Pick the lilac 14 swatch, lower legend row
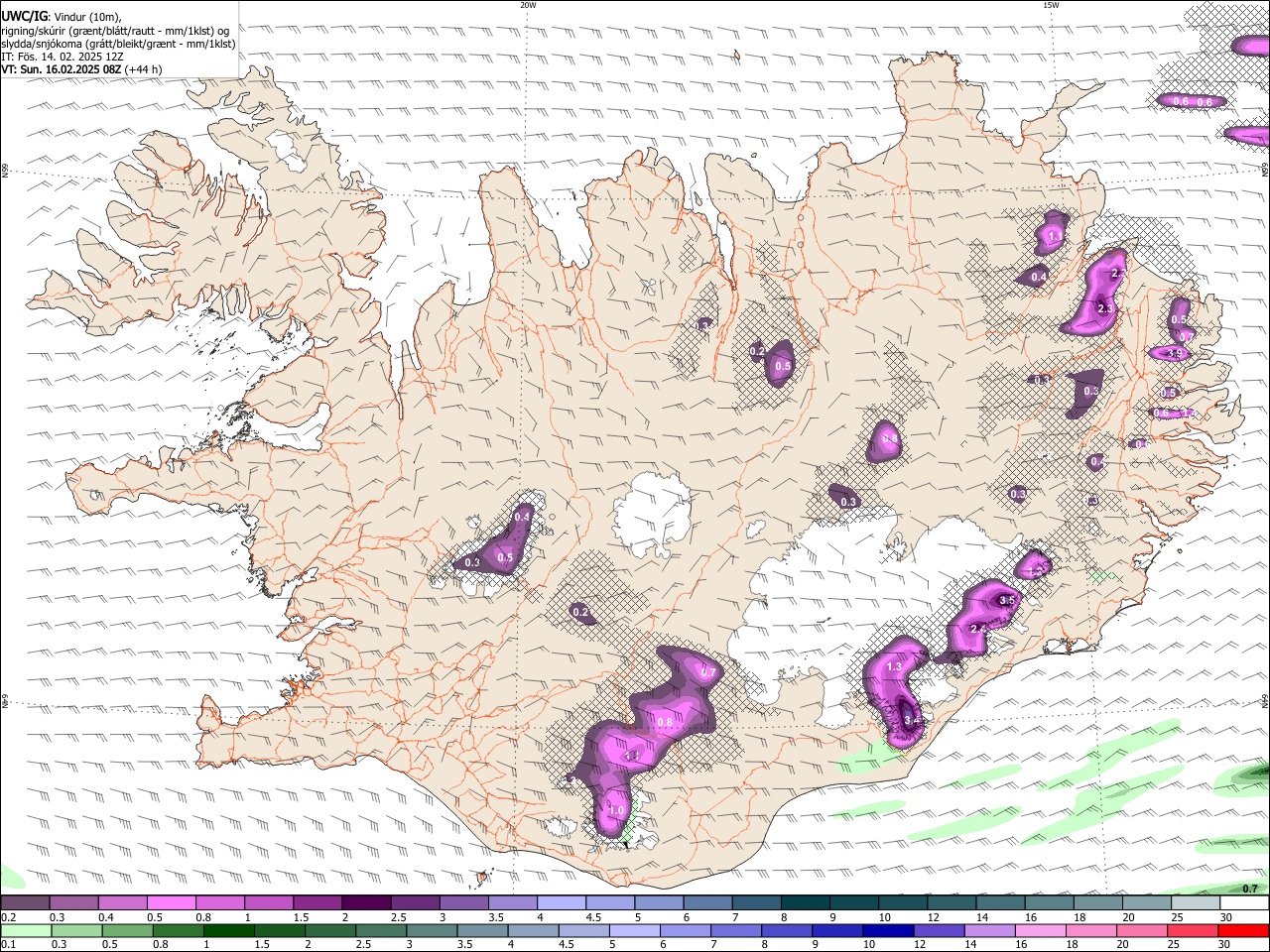The width and height of the screenshot is (1270, 952). click(990, 930)
